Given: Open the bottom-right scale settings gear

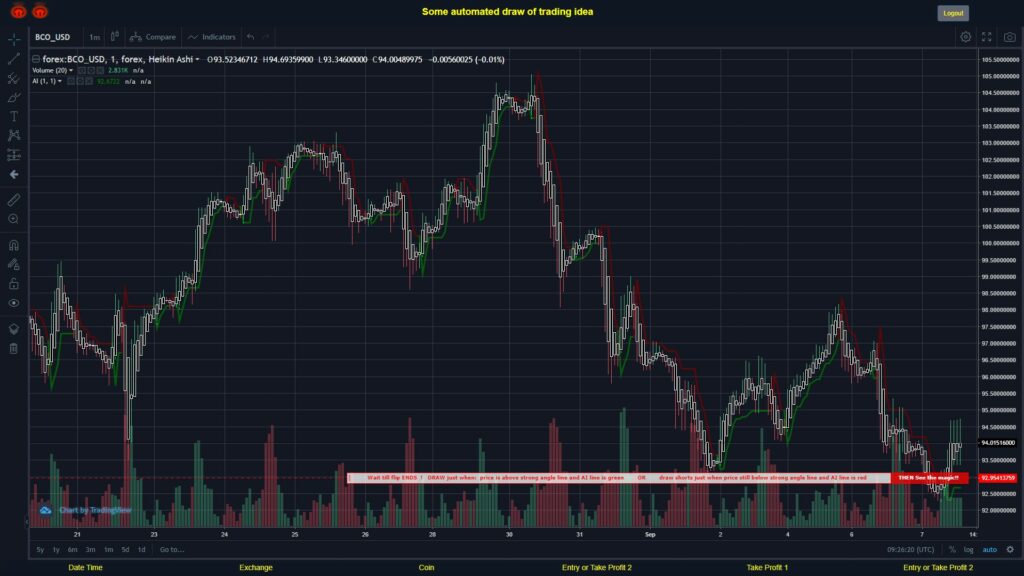Looking at the screenshot, I should (1010, 550).
